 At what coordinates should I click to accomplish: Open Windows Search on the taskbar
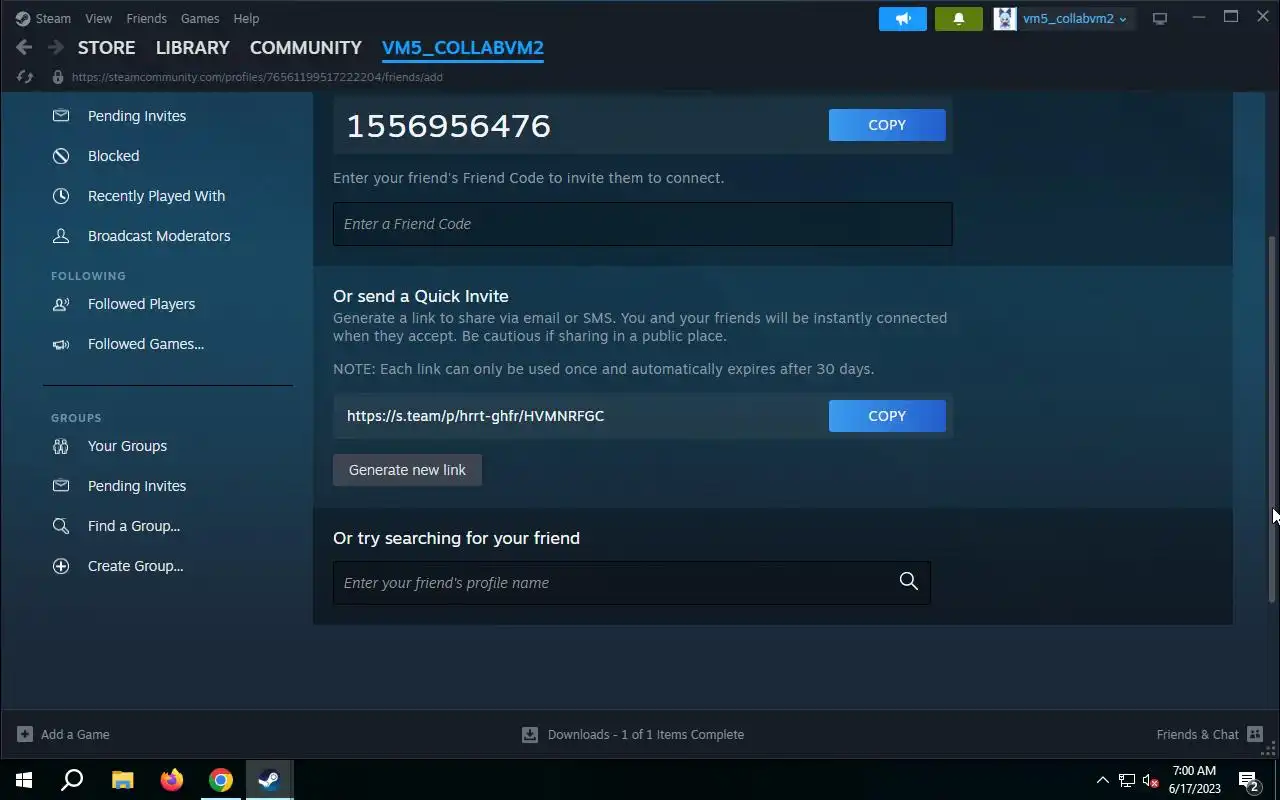tap(72, 780)
